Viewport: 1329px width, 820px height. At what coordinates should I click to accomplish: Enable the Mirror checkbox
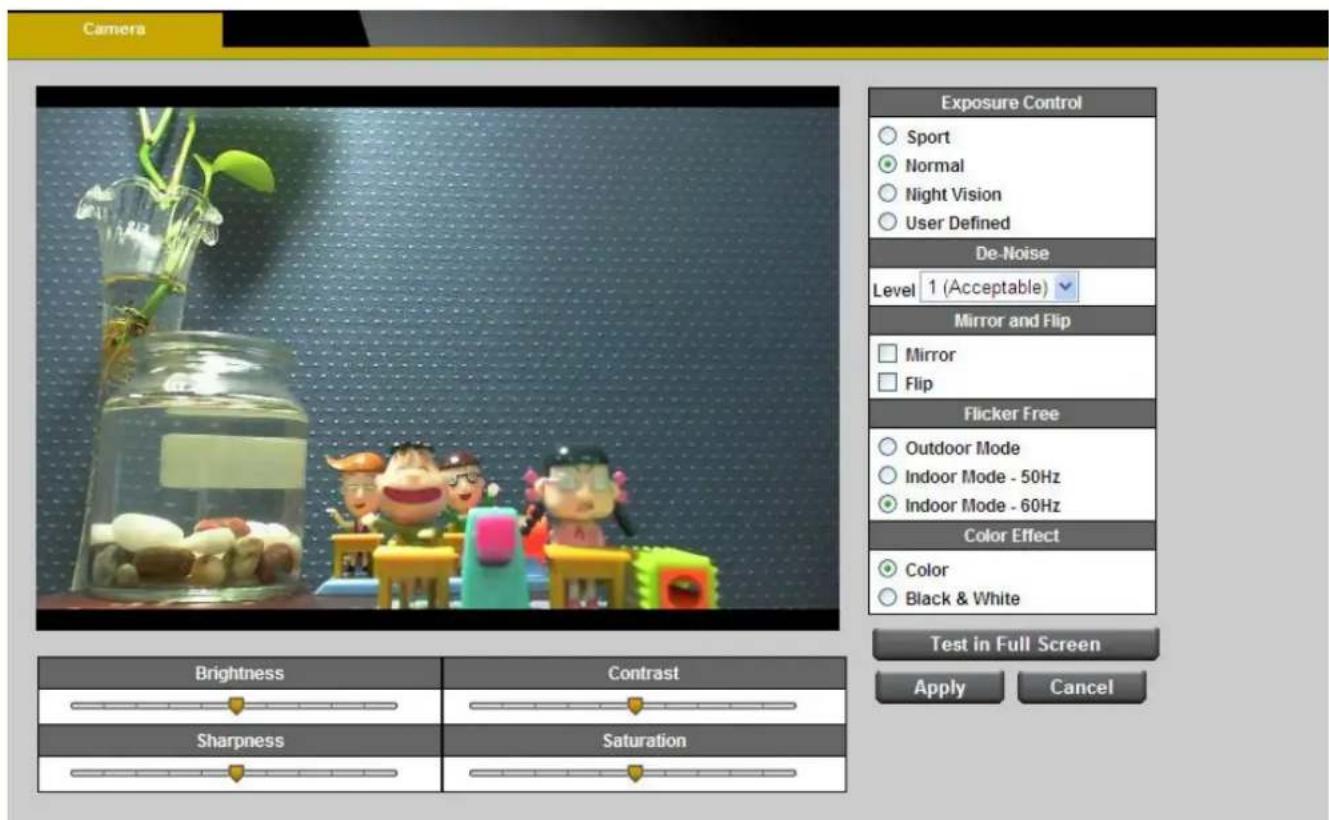886,354
